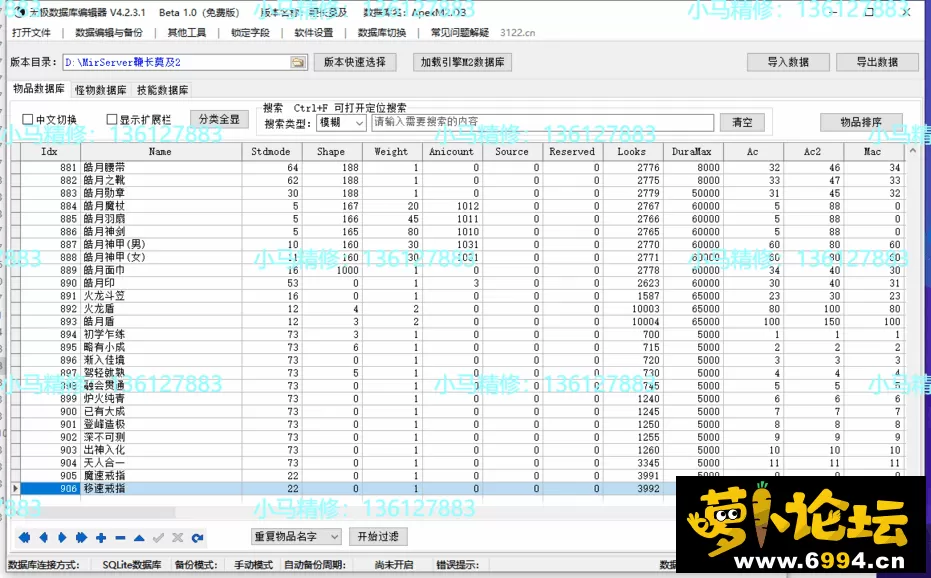Click the 导出数据 button
The width and height of the screenshot is (931, 578).
pos(877,62)
